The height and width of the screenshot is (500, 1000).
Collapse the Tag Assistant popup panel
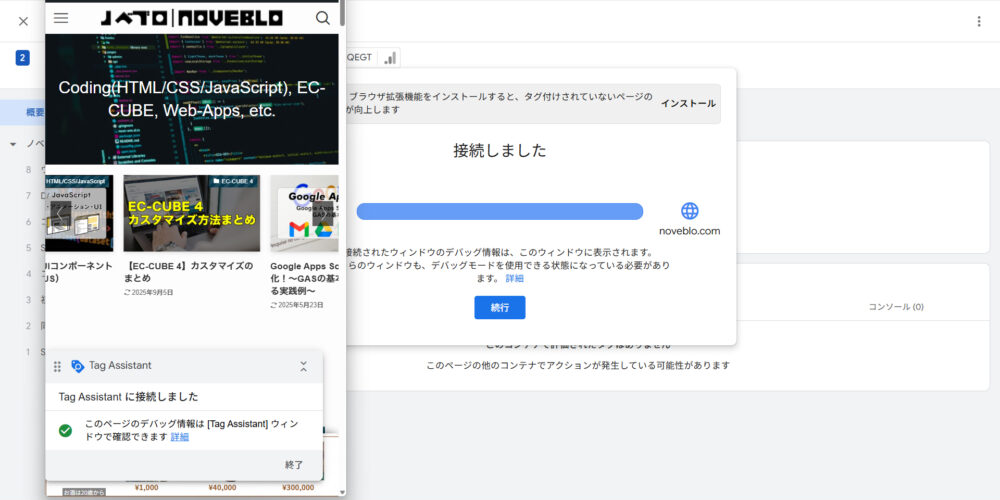click(303, 367)
